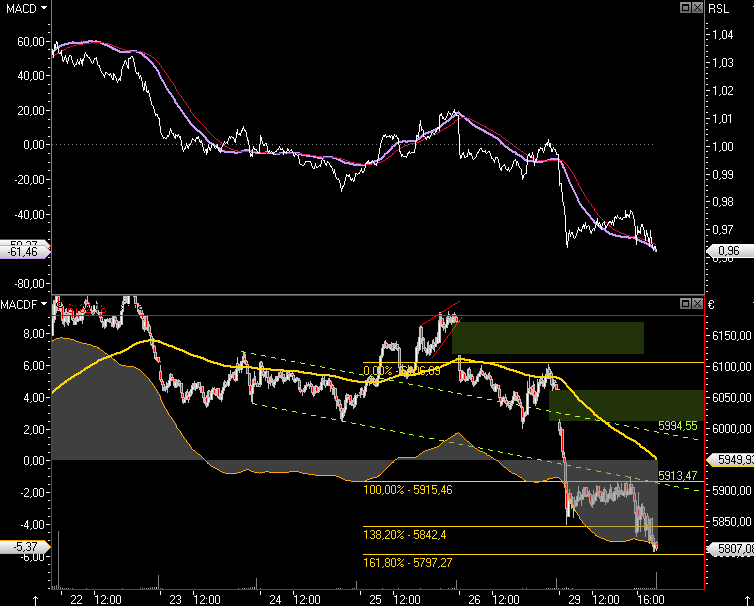Click the 6000,00 price axis value
This screenshot has width=754, height=606.
pyautogui.click(x=731, y=429)
